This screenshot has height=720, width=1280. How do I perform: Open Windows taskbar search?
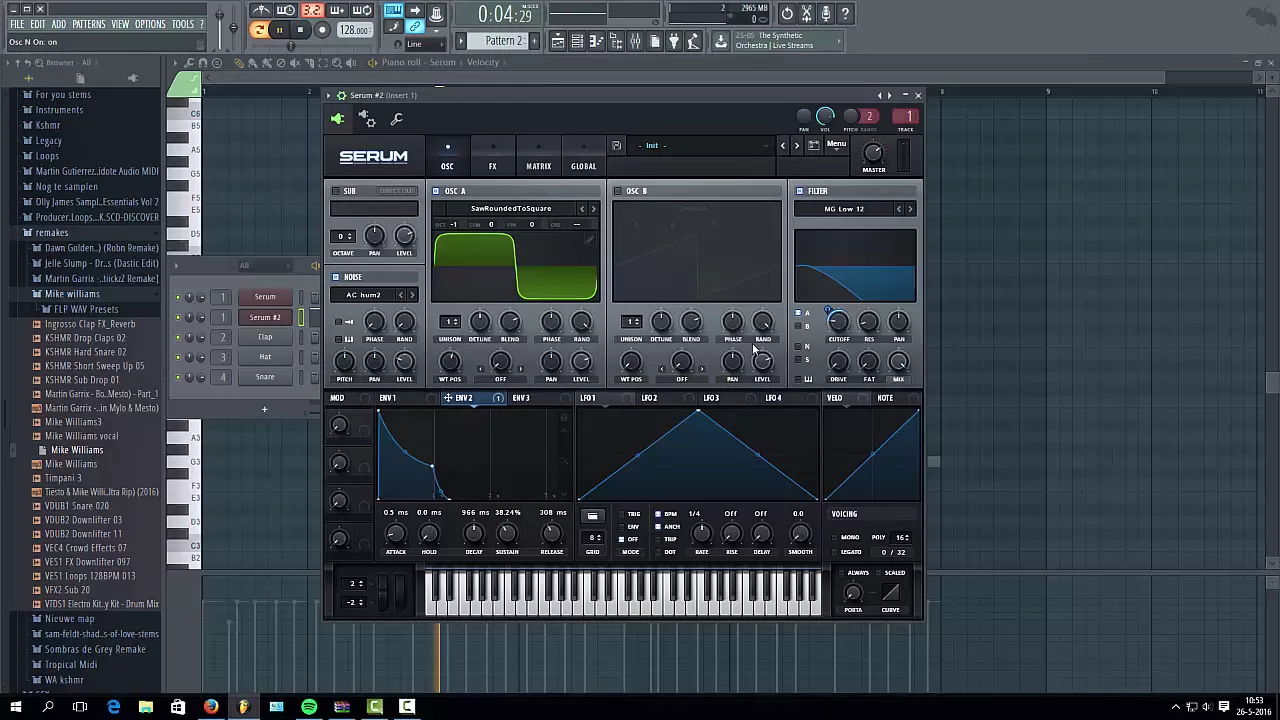47,707
